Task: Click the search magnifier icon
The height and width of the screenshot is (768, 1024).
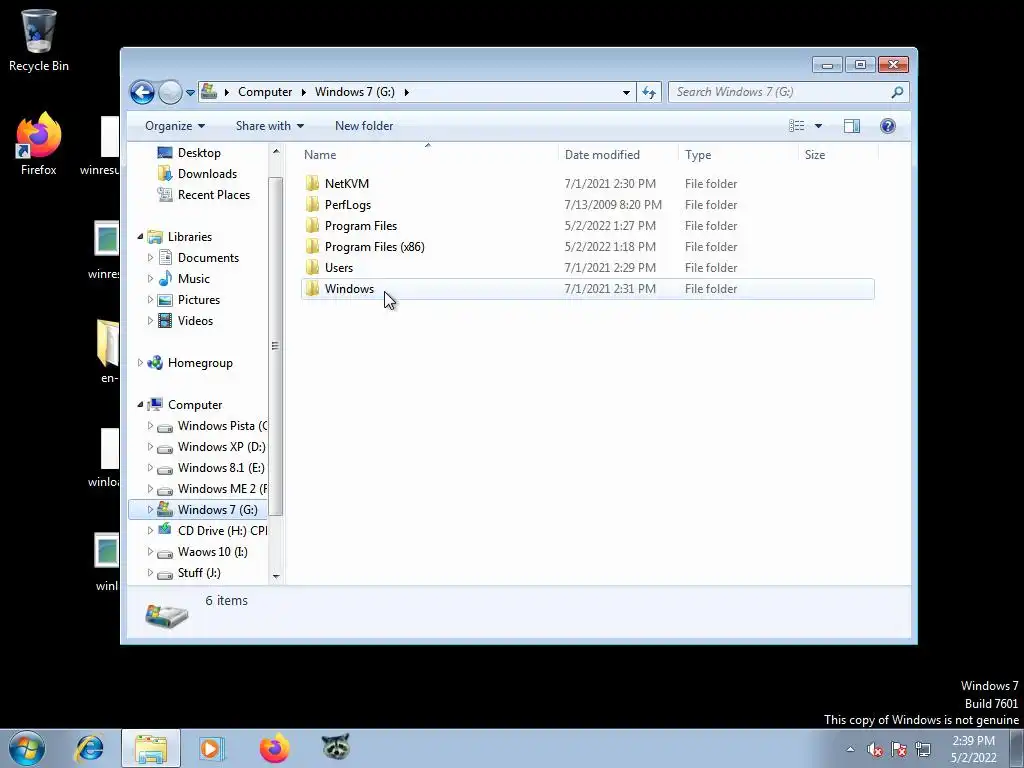Action: coord(897,92)
